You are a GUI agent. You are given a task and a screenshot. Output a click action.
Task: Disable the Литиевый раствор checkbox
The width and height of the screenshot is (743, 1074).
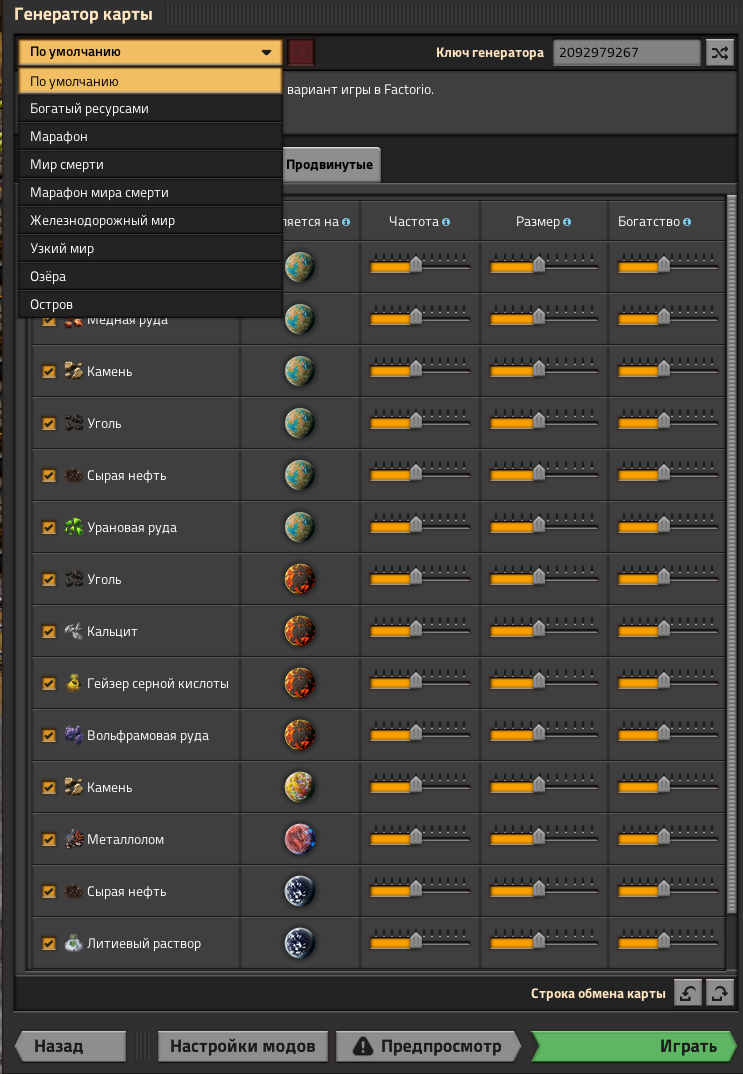coord(49,944)
